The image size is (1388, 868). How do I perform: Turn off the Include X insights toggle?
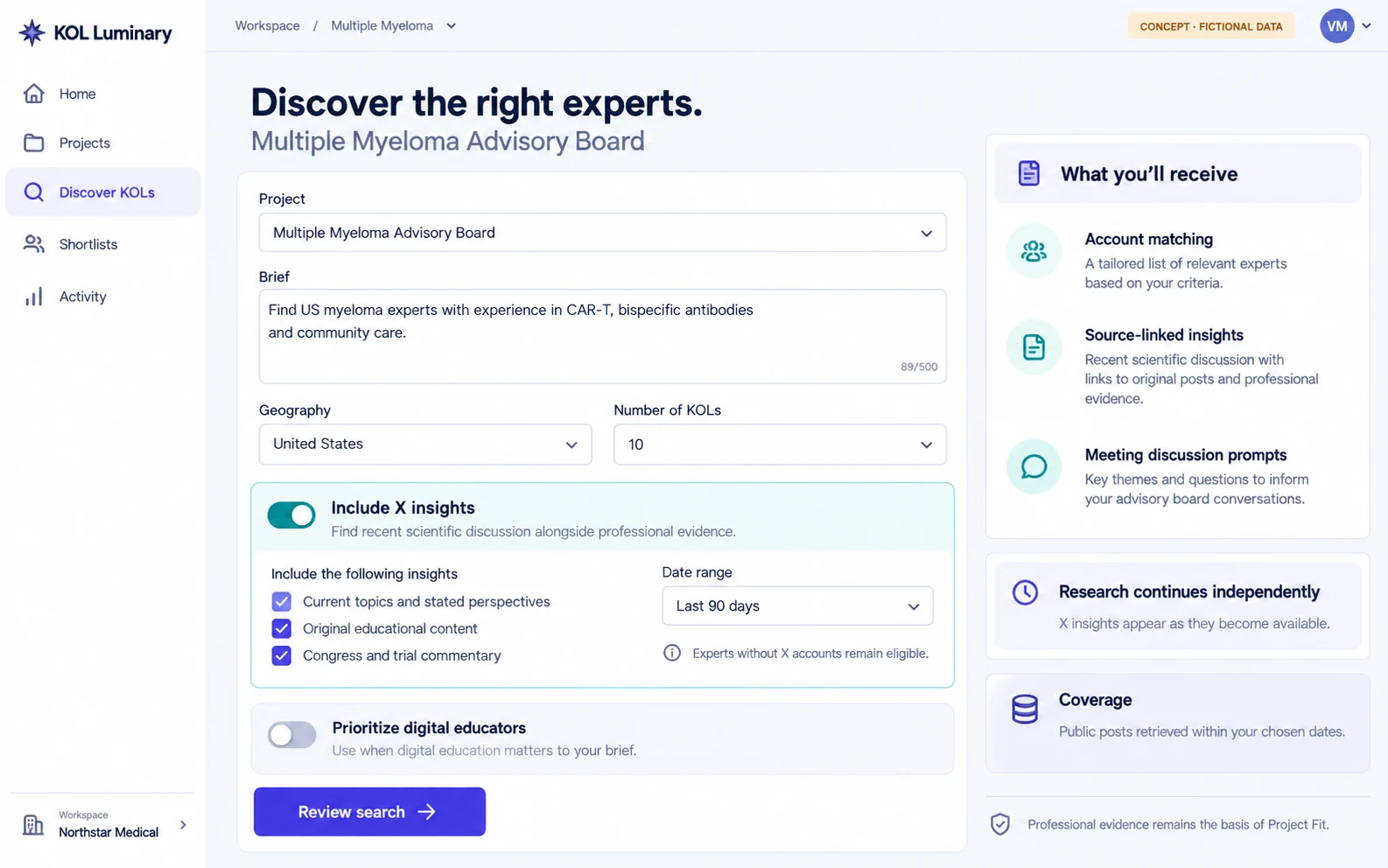(x=291, y=515)
